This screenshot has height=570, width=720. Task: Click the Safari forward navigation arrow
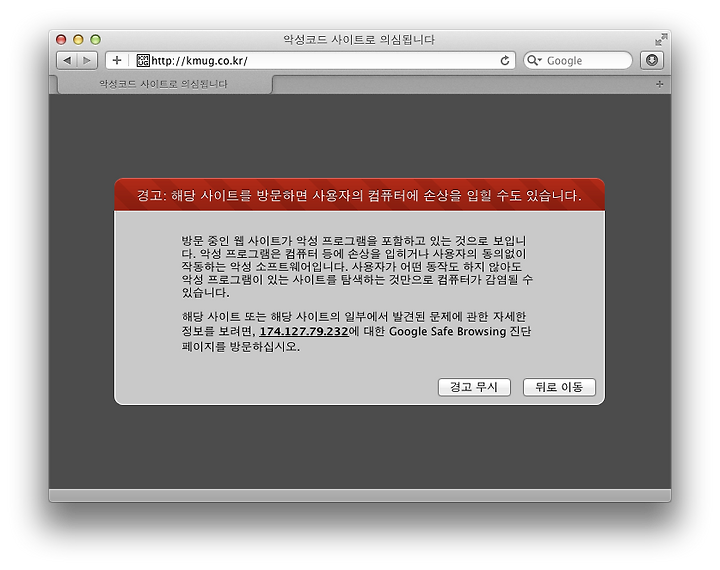[87, 61]
